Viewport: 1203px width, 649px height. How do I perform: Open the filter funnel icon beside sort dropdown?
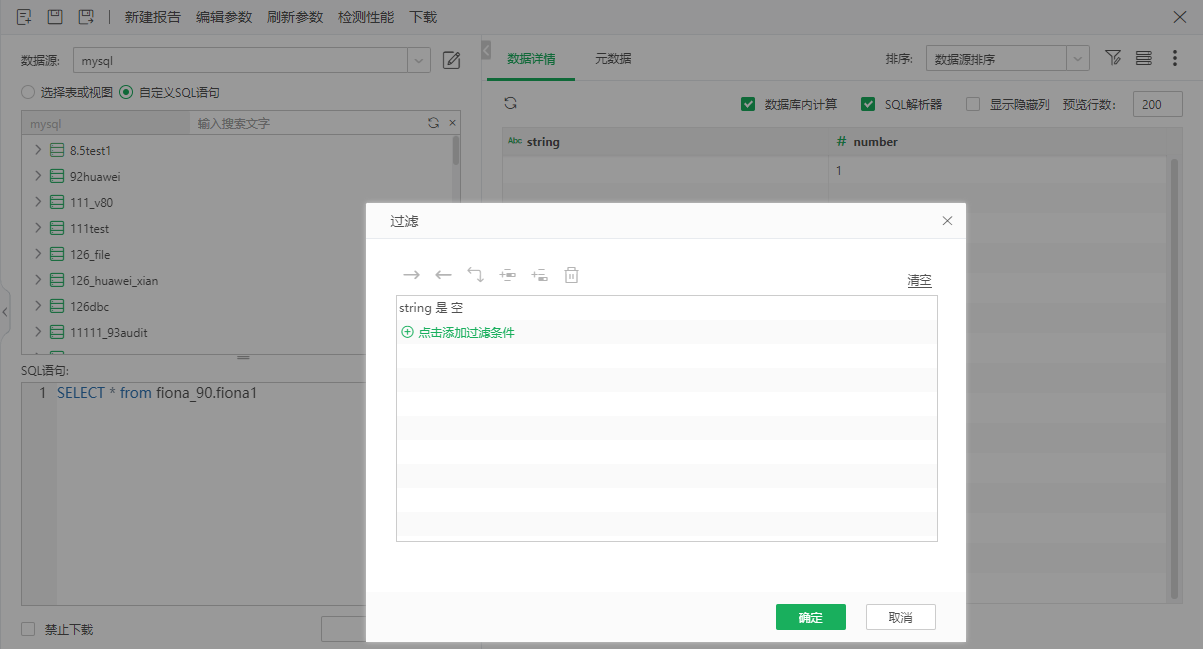(x=1113, y=58)
